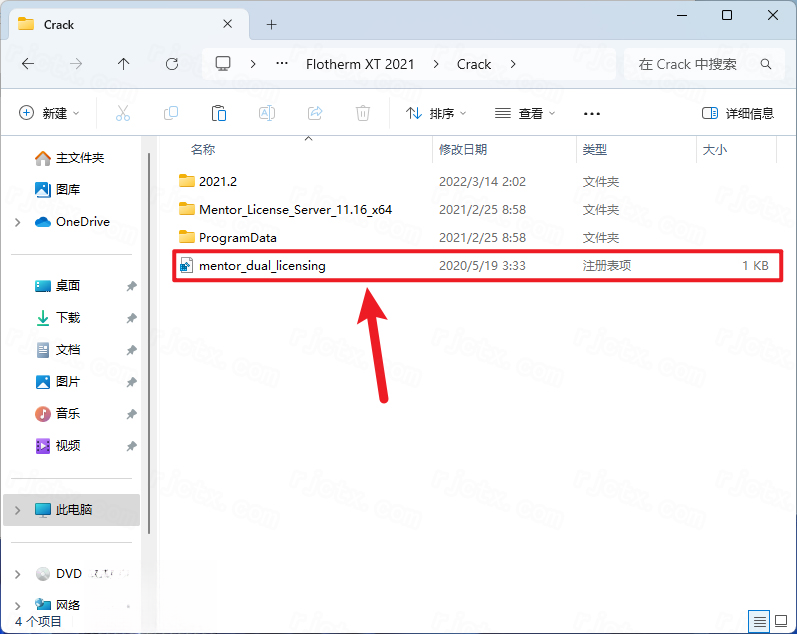The width and height of the screenshot is (797, 634).
Task: Show hidden path via breadcrumb ellipsis
Action: coord(282,64)
